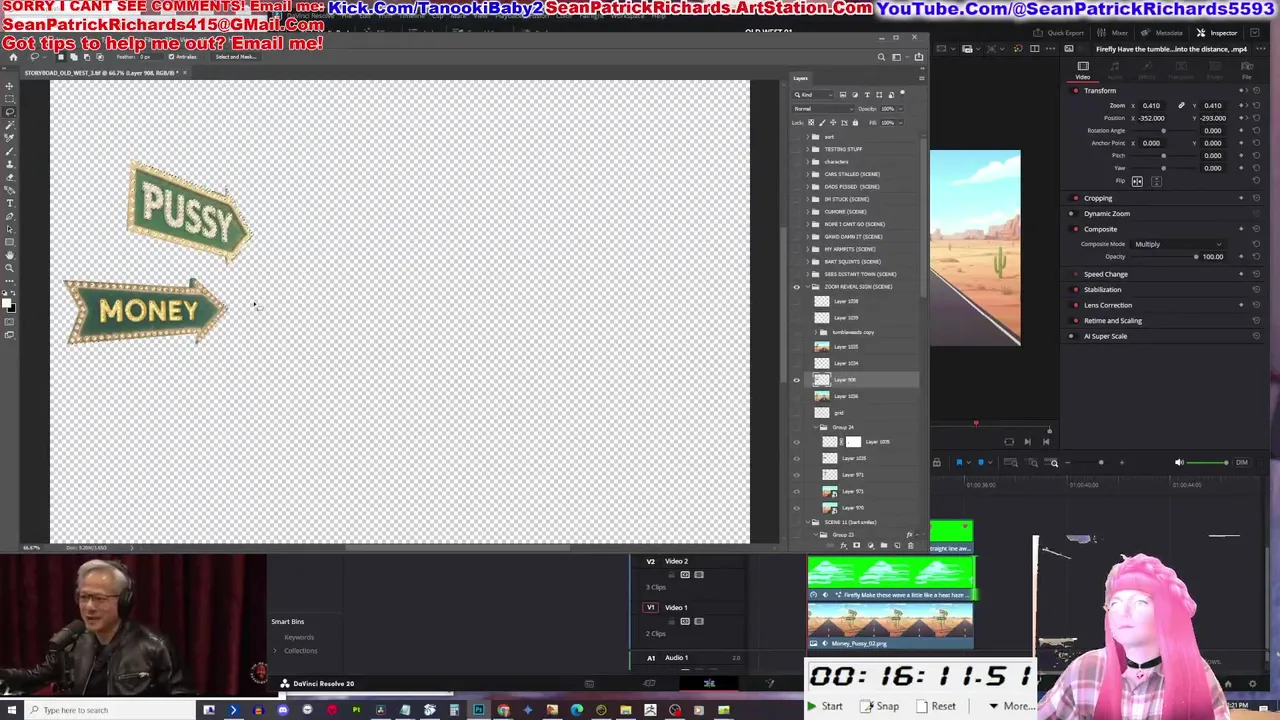1280x720 pixels.
Task: Reset the Transform section
Action: click(1255, 91)
